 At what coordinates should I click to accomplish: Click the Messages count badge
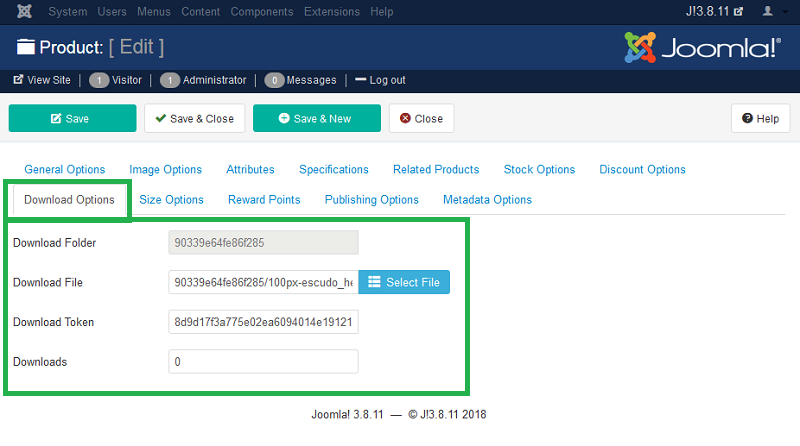[274, 80]
